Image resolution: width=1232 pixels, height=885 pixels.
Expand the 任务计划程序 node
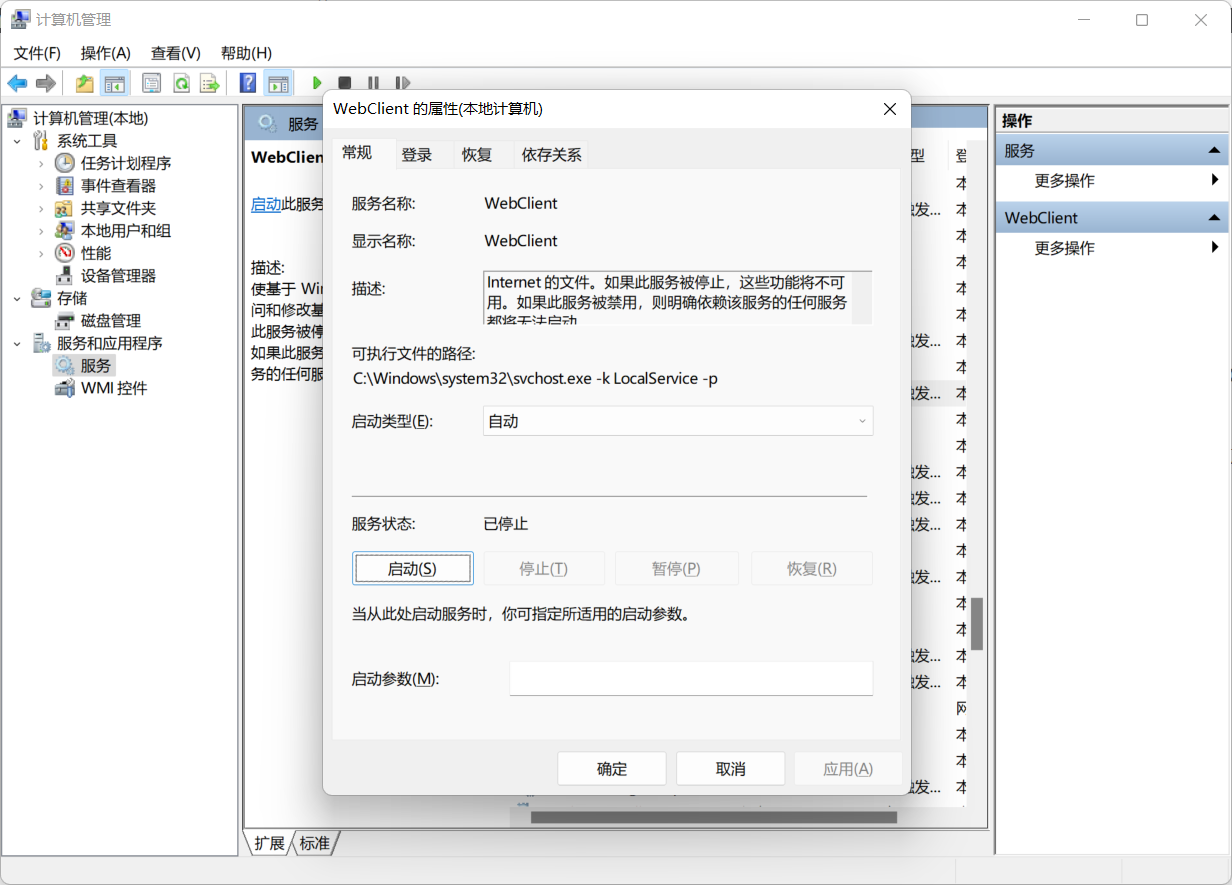41,163
